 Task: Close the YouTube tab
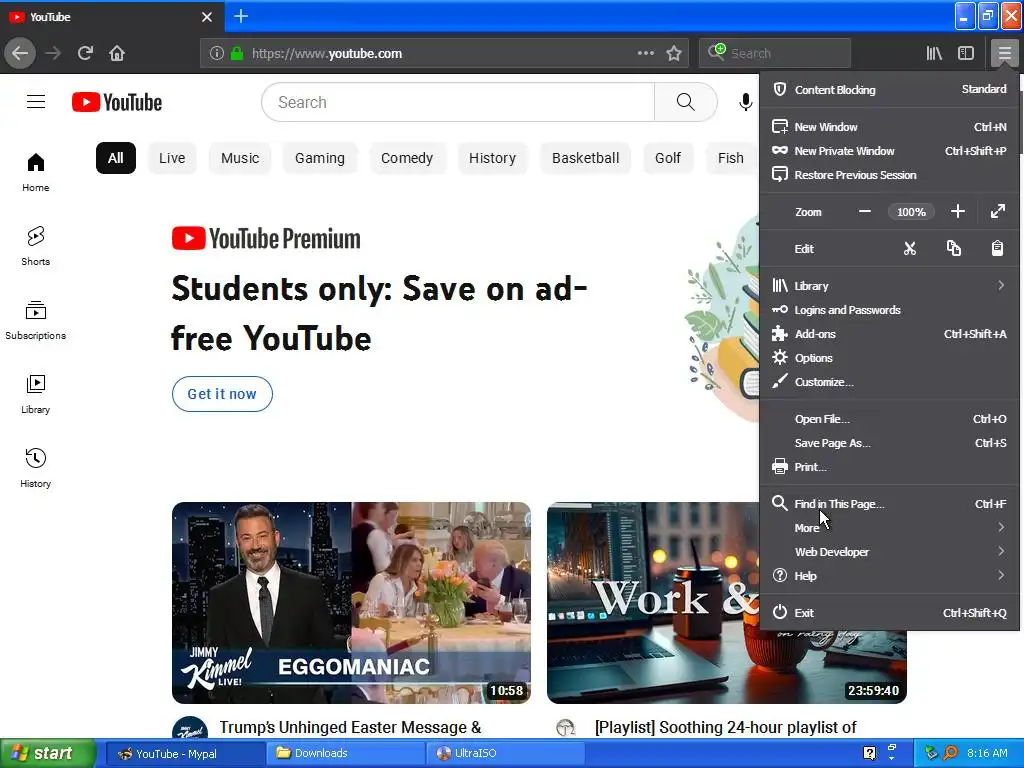207,17
